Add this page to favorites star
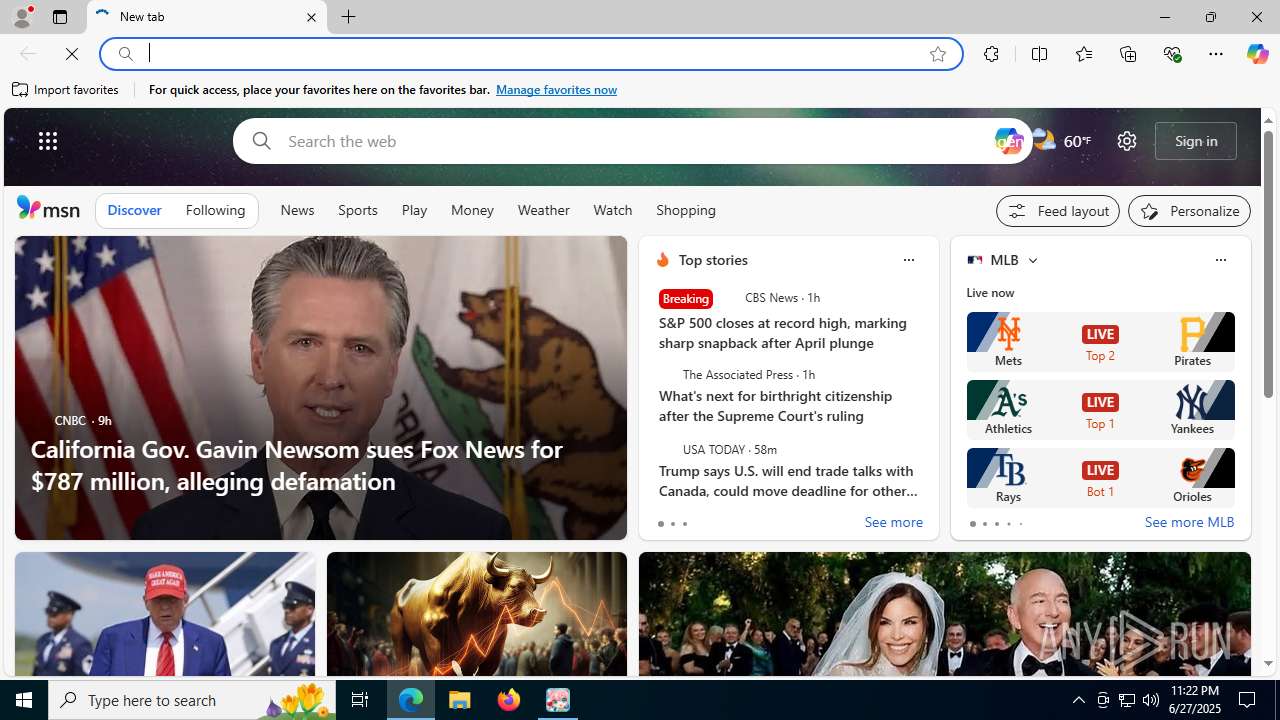The height and width of the screenshot is (720, 1280). pyautogui.click(x=938, y=54)
